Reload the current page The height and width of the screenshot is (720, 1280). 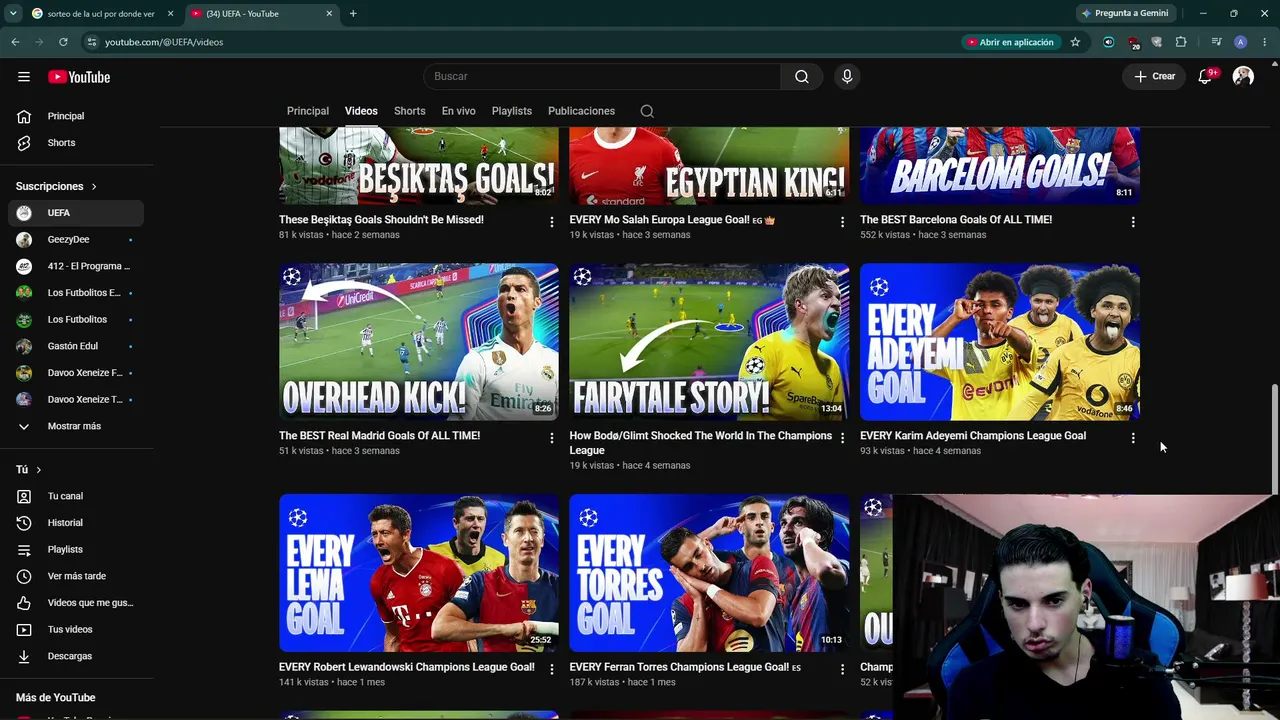pyautogui.click(x=63, y=42)
